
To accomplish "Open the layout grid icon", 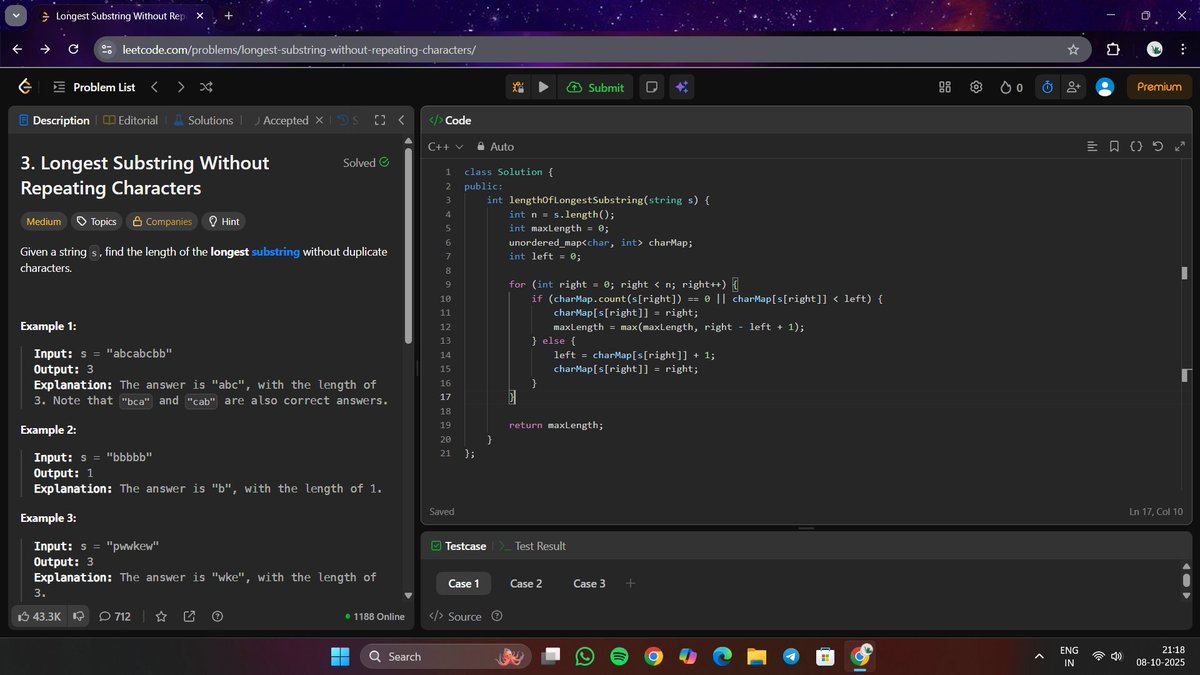I will coord(945,87).
